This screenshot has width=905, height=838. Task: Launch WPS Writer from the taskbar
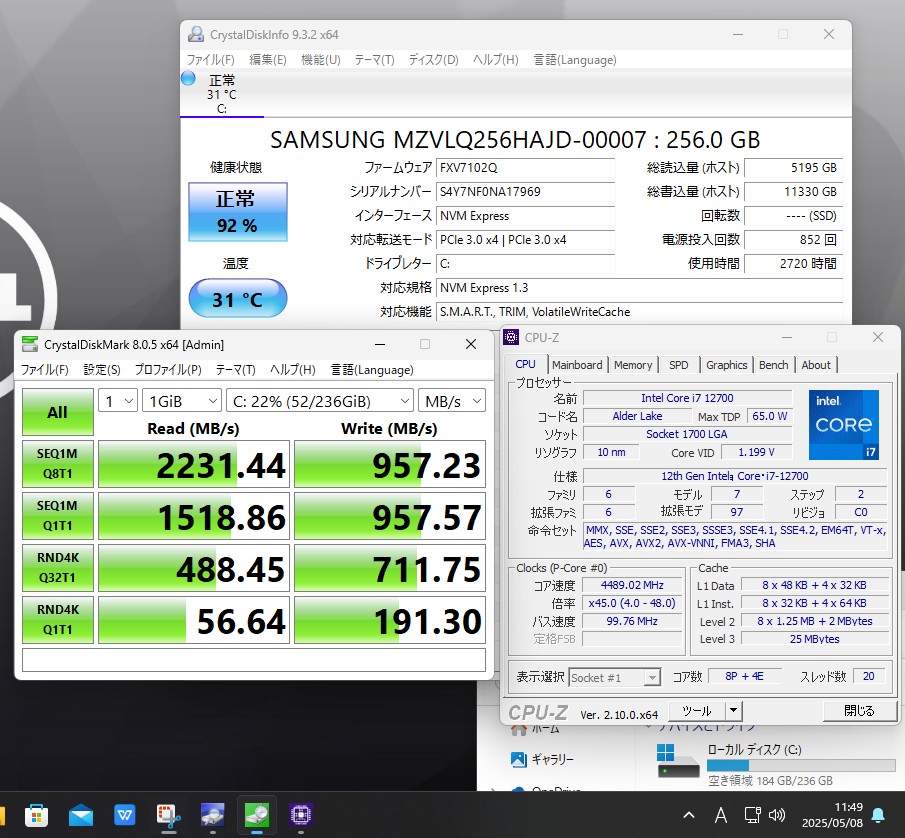tap(125, 815)
